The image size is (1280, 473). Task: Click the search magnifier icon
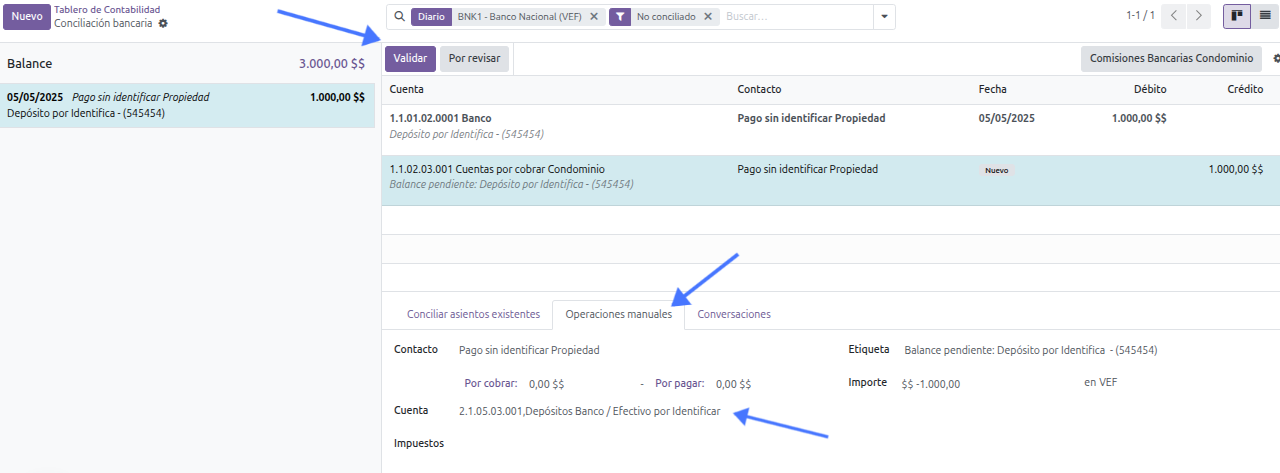(x=400, y=17)
